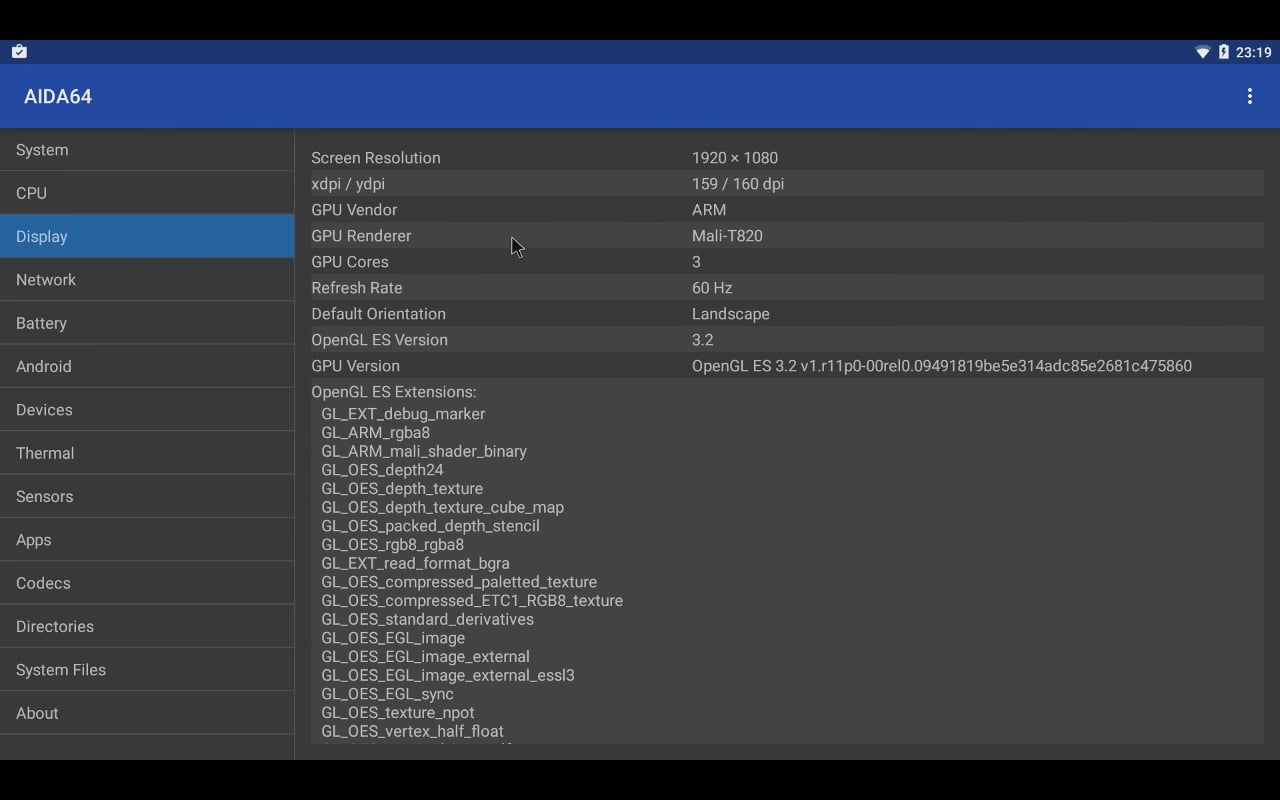Click the Refresh Rate value 60 Hz
This screenshot has height=800, width=1280.
tap(712, 288)
